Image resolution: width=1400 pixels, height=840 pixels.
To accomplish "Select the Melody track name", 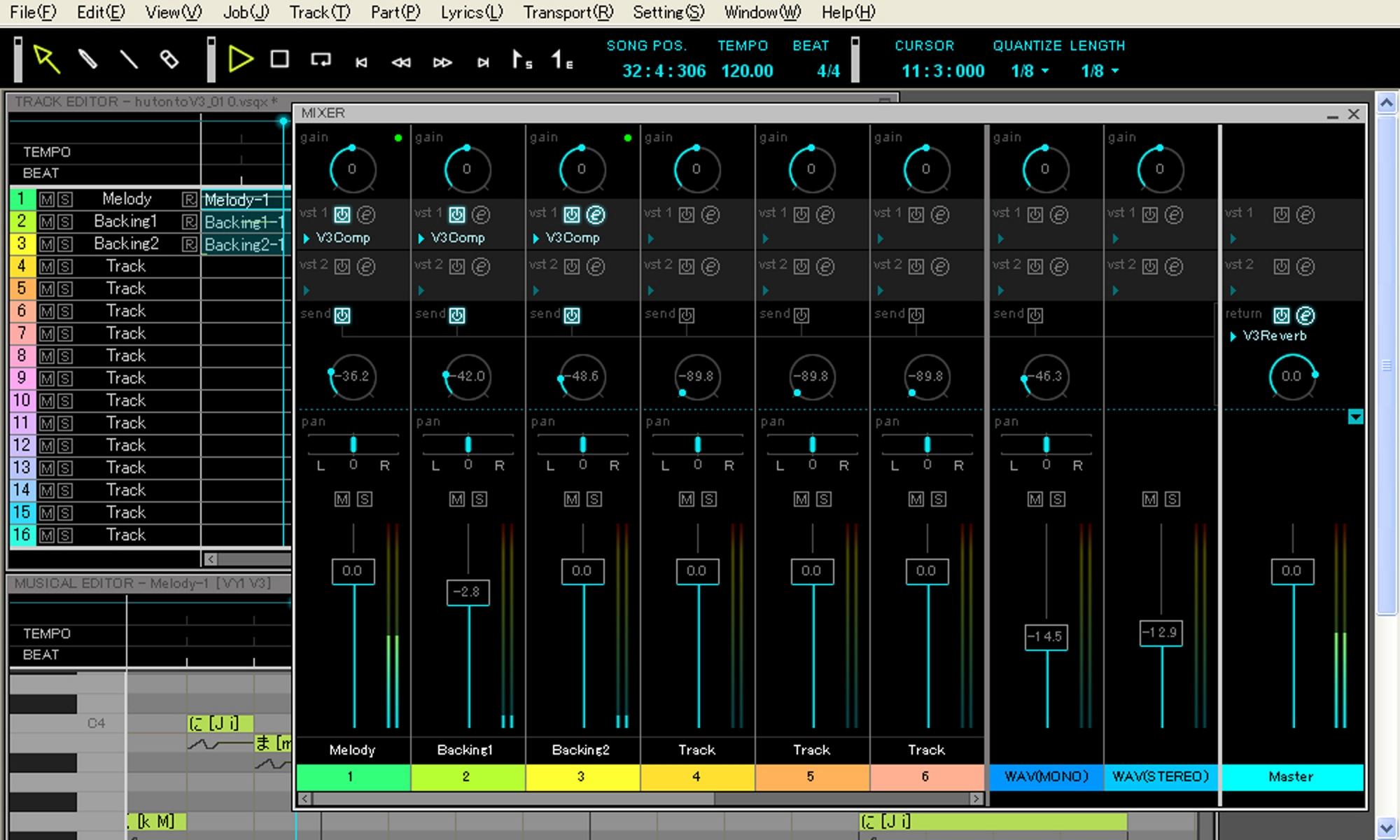I will click(127, 199).
